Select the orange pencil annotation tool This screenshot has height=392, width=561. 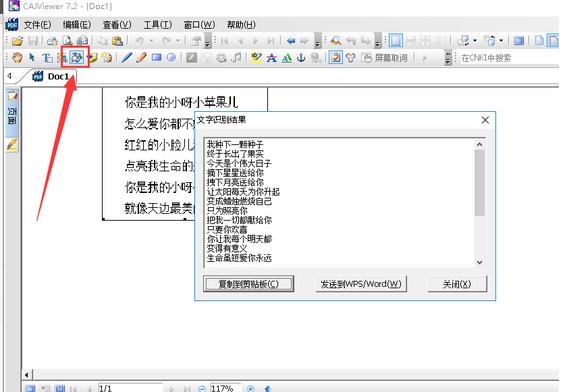tap(141, 58)
